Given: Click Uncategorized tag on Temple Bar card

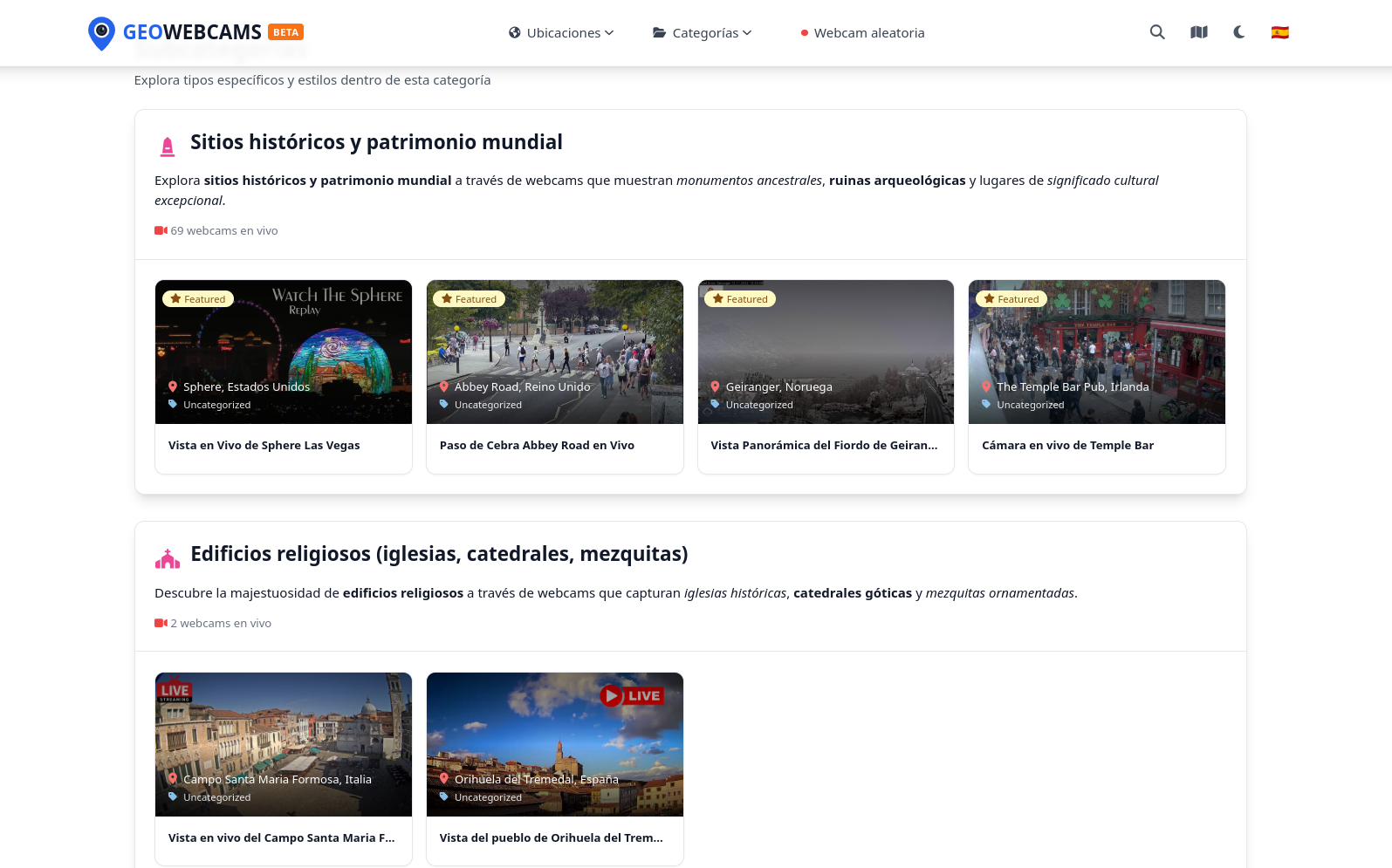Looking at the screenshot, I should tap(1031, 405).
